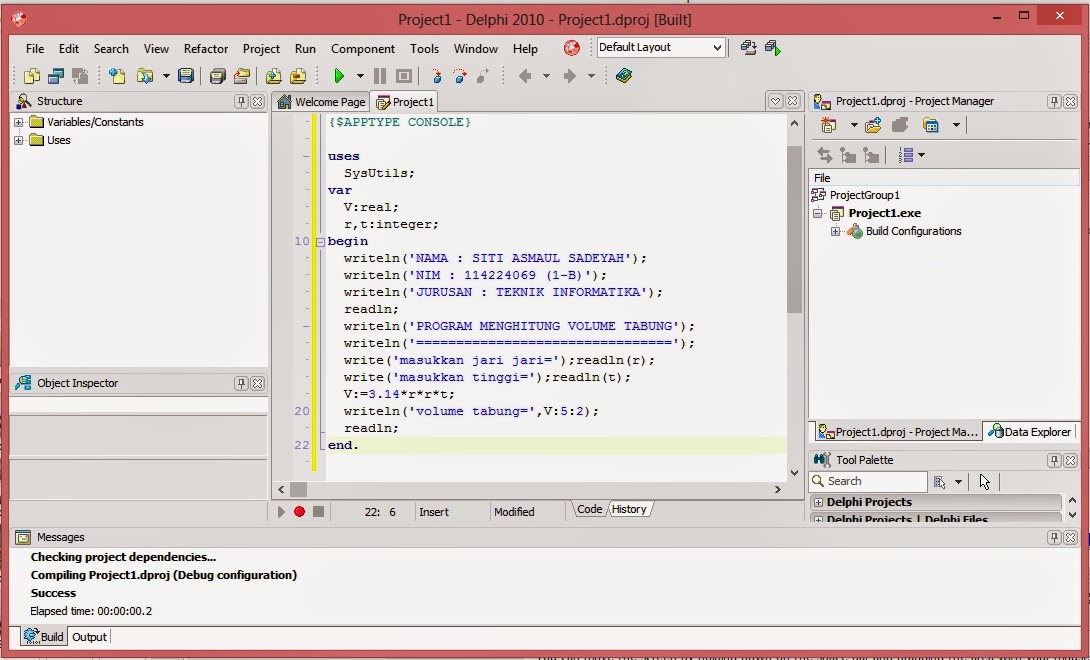Click the Add Existing Project folder icon
The width and height of the screenshot is (1090, 660).
[873, 125]
